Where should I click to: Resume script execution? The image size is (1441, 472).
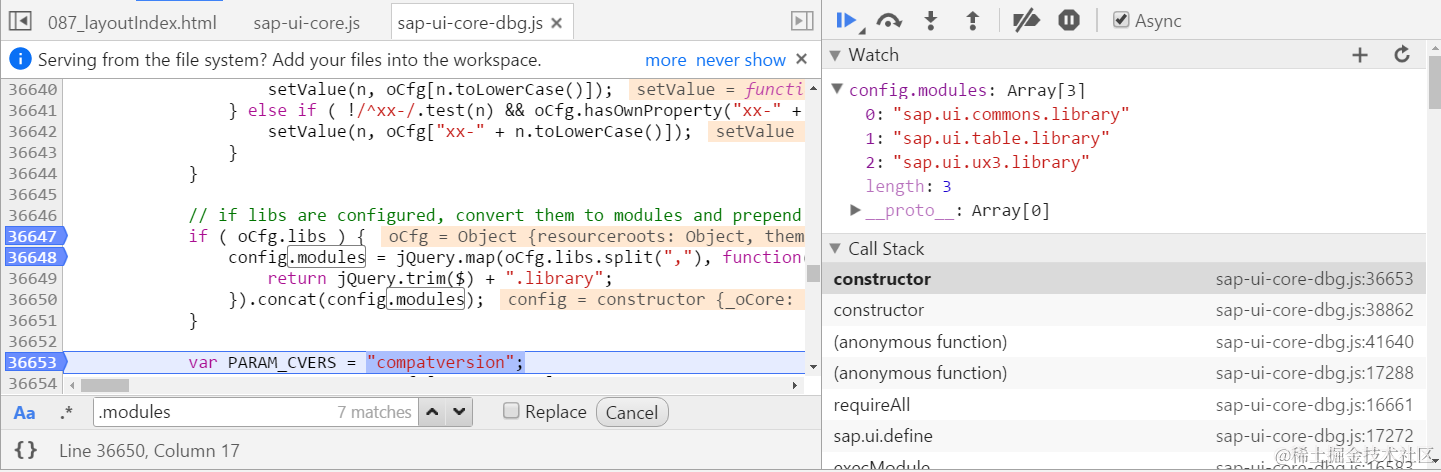[846, 20]
